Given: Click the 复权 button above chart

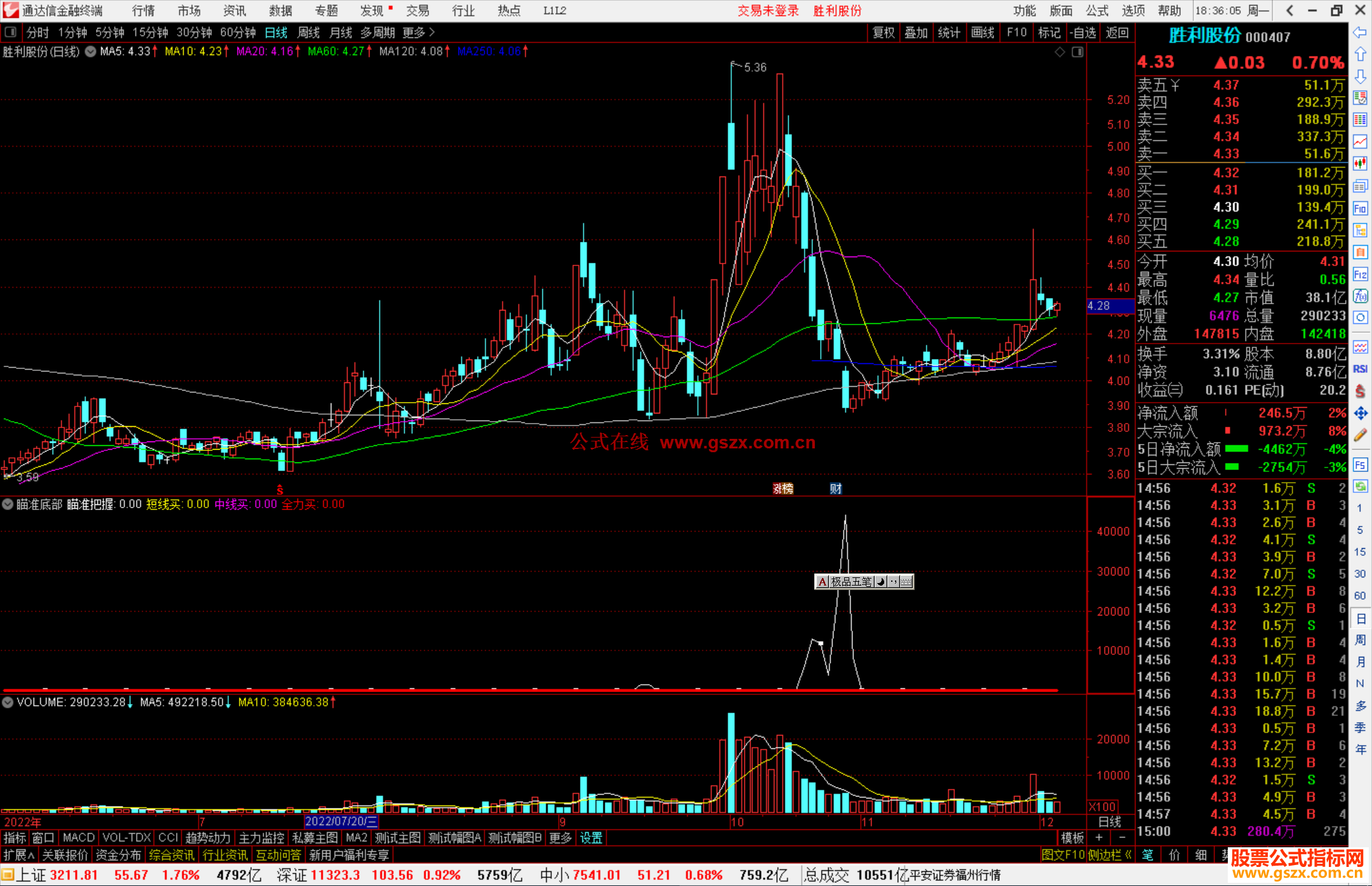Looking at the screenshot, I should click(883, 32).
